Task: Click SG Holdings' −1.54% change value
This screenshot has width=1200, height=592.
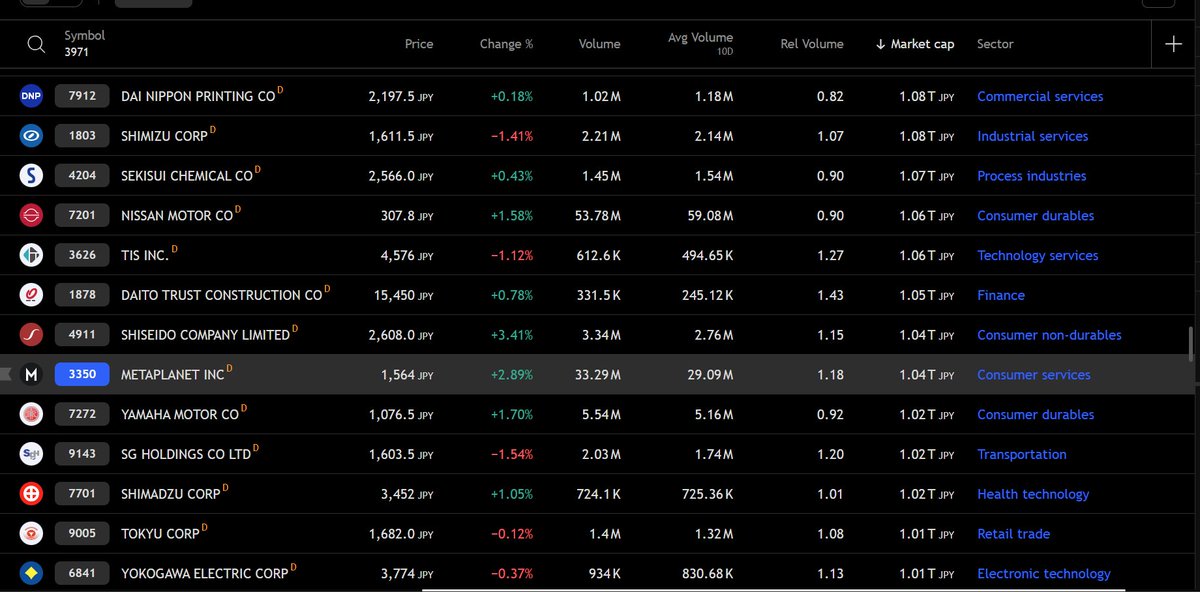Action: pyautogui.click(x=512, y=454)
